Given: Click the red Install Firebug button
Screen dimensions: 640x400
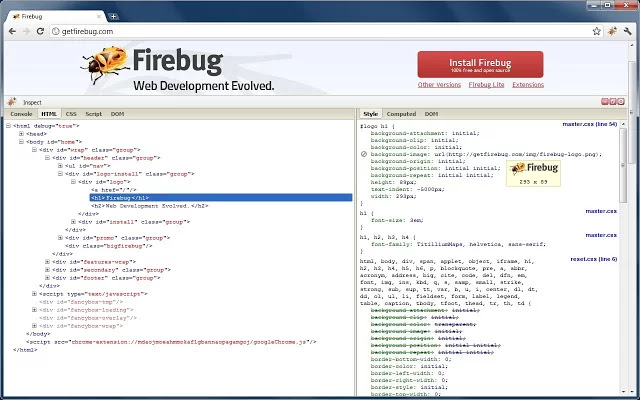Looking at the screenshot, I should 480,64.
